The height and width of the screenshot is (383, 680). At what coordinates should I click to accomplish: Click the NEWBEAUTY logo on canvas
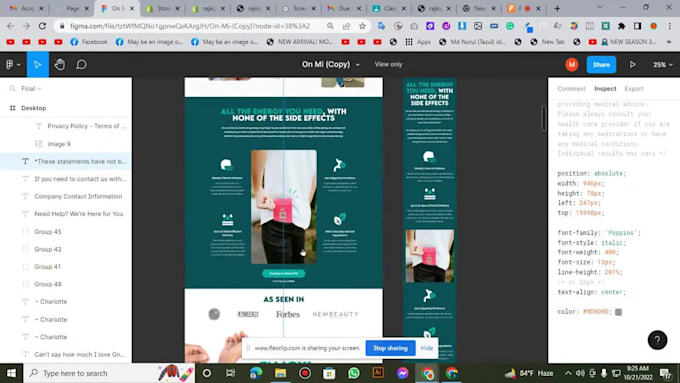tap(336, 314)
